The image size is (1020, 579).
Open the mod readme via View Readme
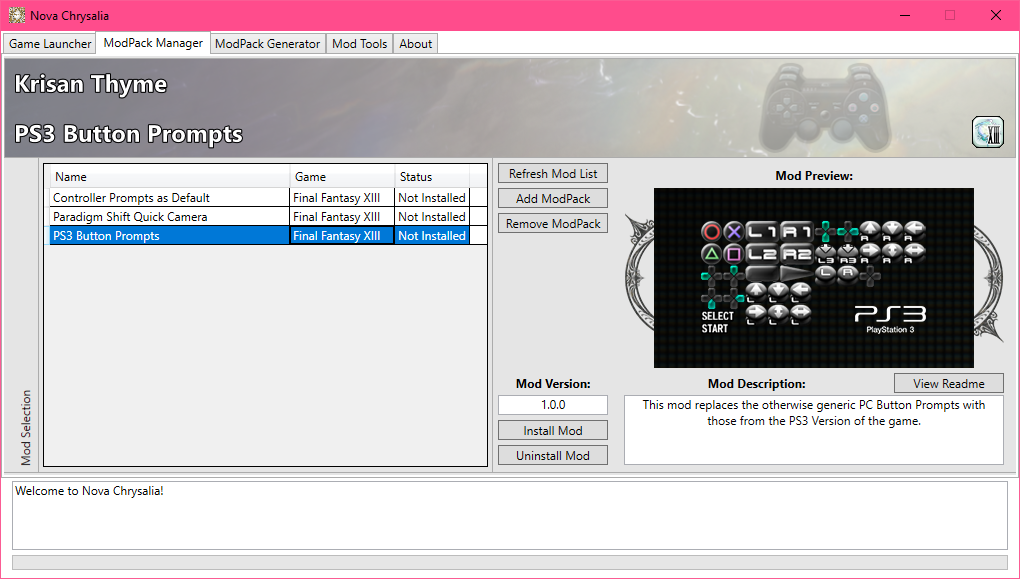[x=948, y=383]
